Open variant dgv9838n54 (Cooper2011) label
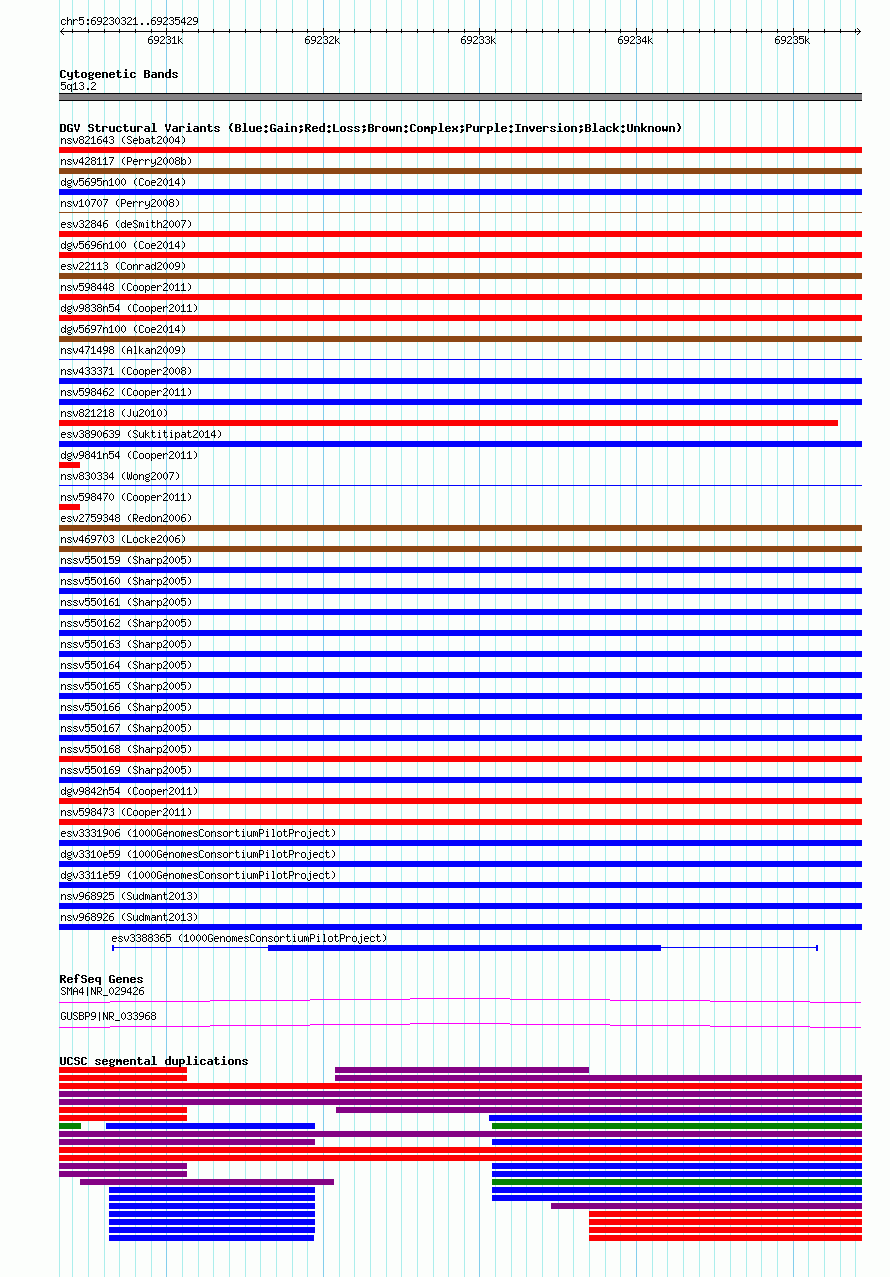This screenshot has height=1277, width=890. (129, 308)
